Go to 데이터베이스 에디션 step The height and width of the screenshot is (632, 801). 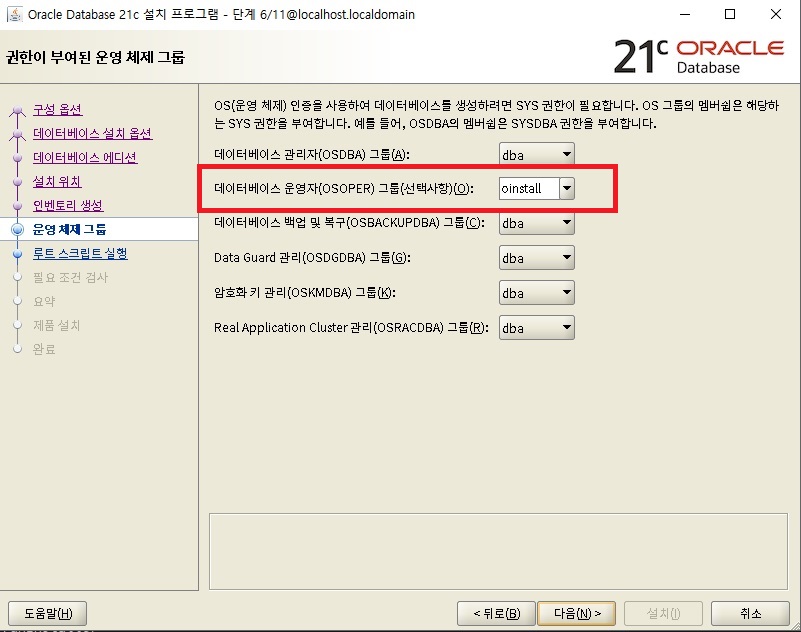[85, 157]
